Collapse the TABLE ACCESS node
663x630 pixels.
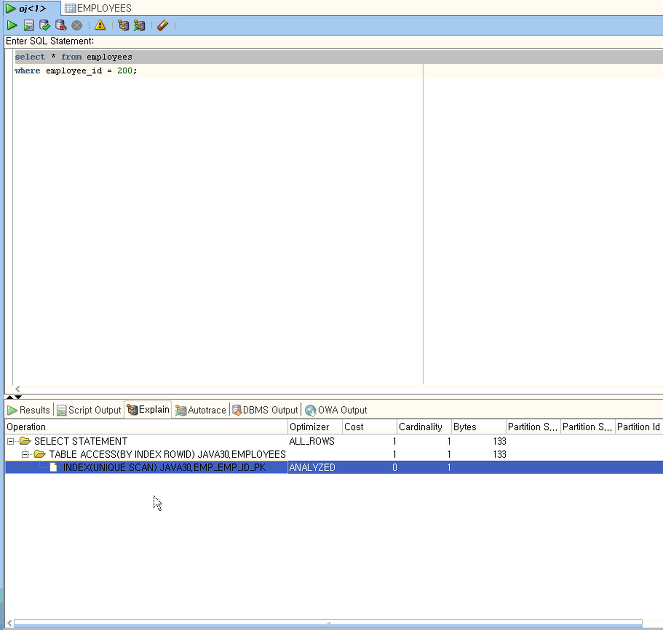click(25, 455)
